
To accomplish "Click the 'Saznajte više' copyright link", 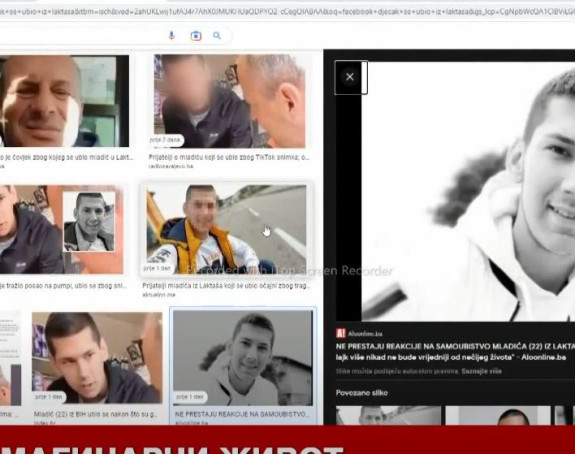I will 481,371.
